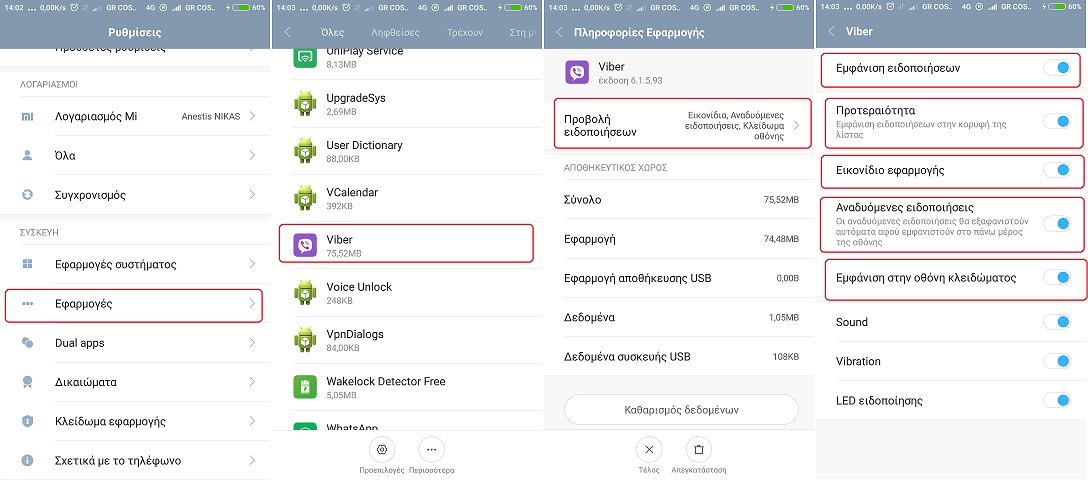
Task: Open the Δικαιώματα chevron
Action: tap(252, 382)
